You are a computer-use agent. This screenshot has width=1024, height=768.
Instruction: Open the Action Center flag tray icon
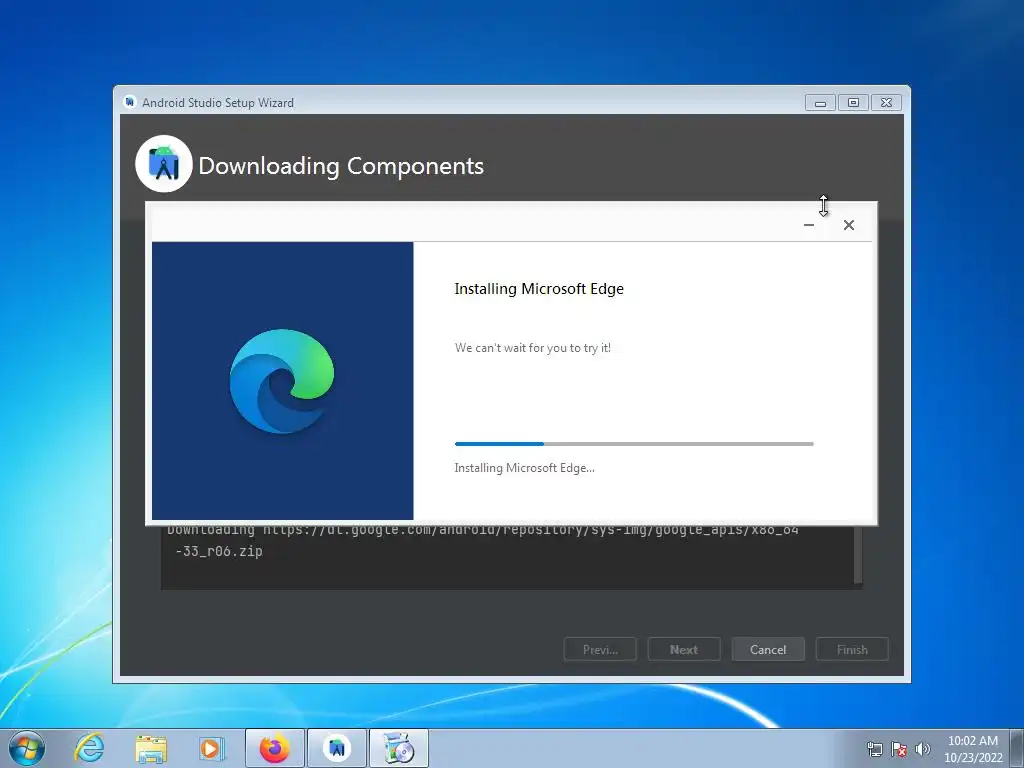point(899,749)
